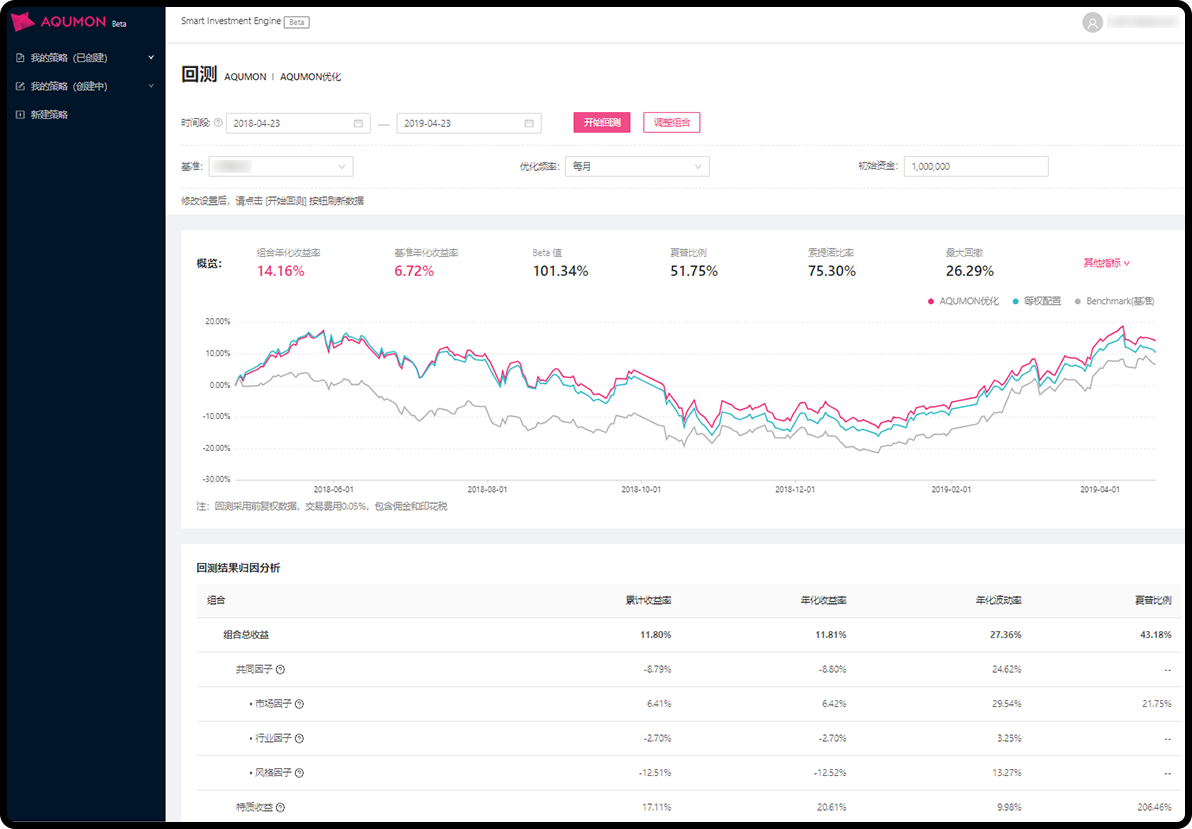1192x829 pixels.
Task: Click the edit icon beside 我的策略 (创建中)
Action: 21,87
